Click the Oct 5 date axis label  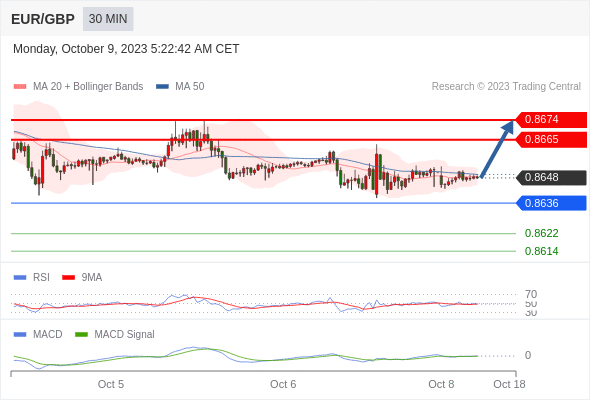coord(111,384)
